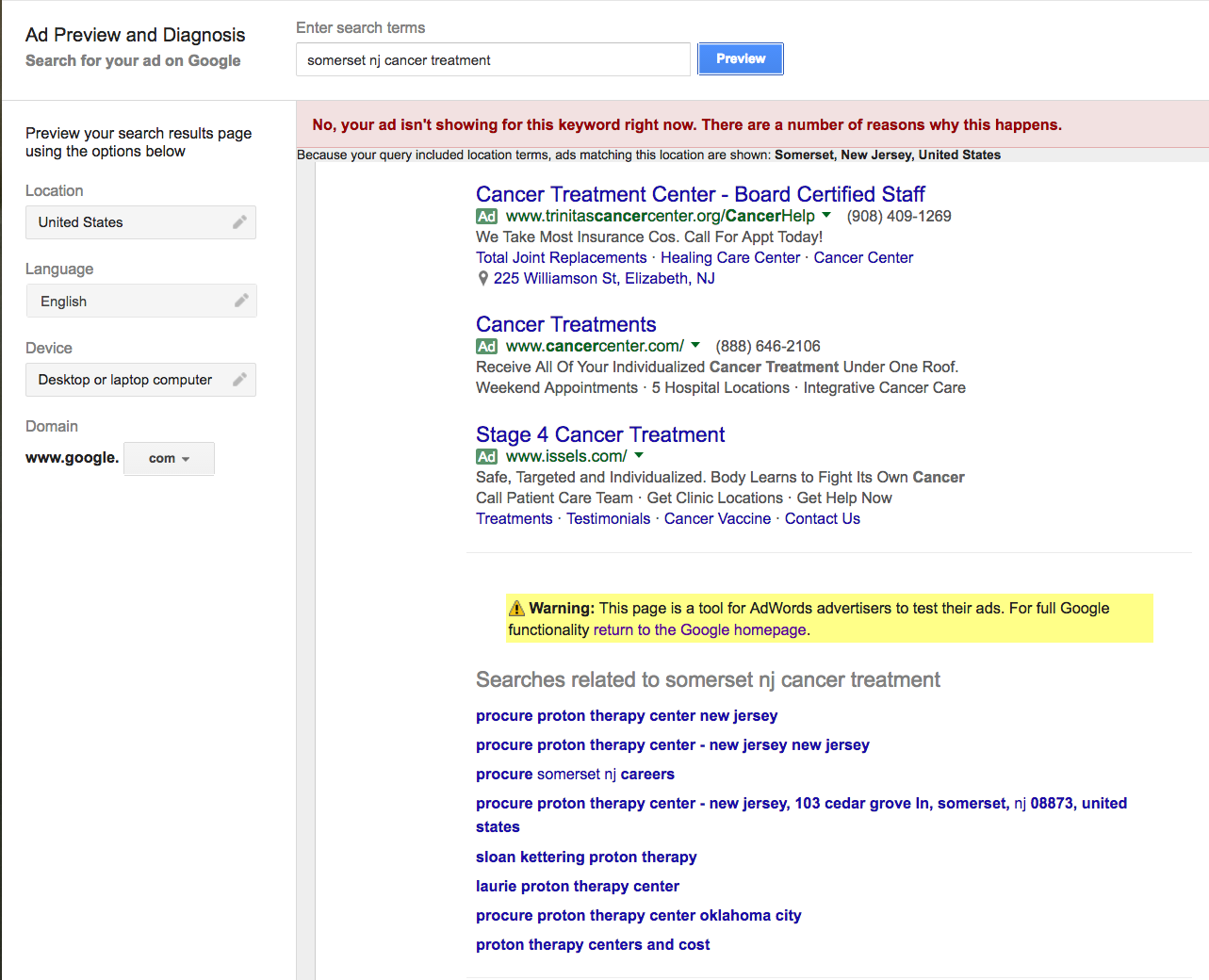Screen dimensions: 1209x980
Task: Click the www.cancercenter.com/ display URL
Action: click(595, 346)
